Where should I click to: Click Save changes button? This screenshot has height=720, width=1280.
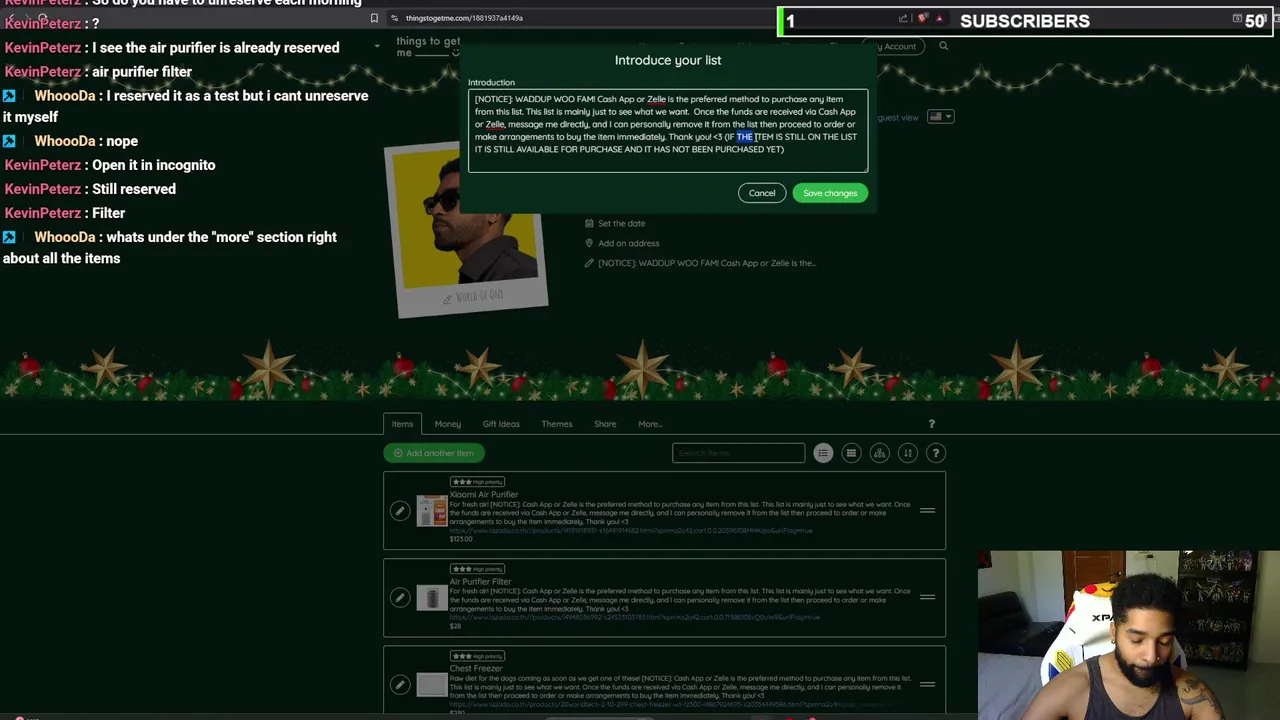coord(830,193)
